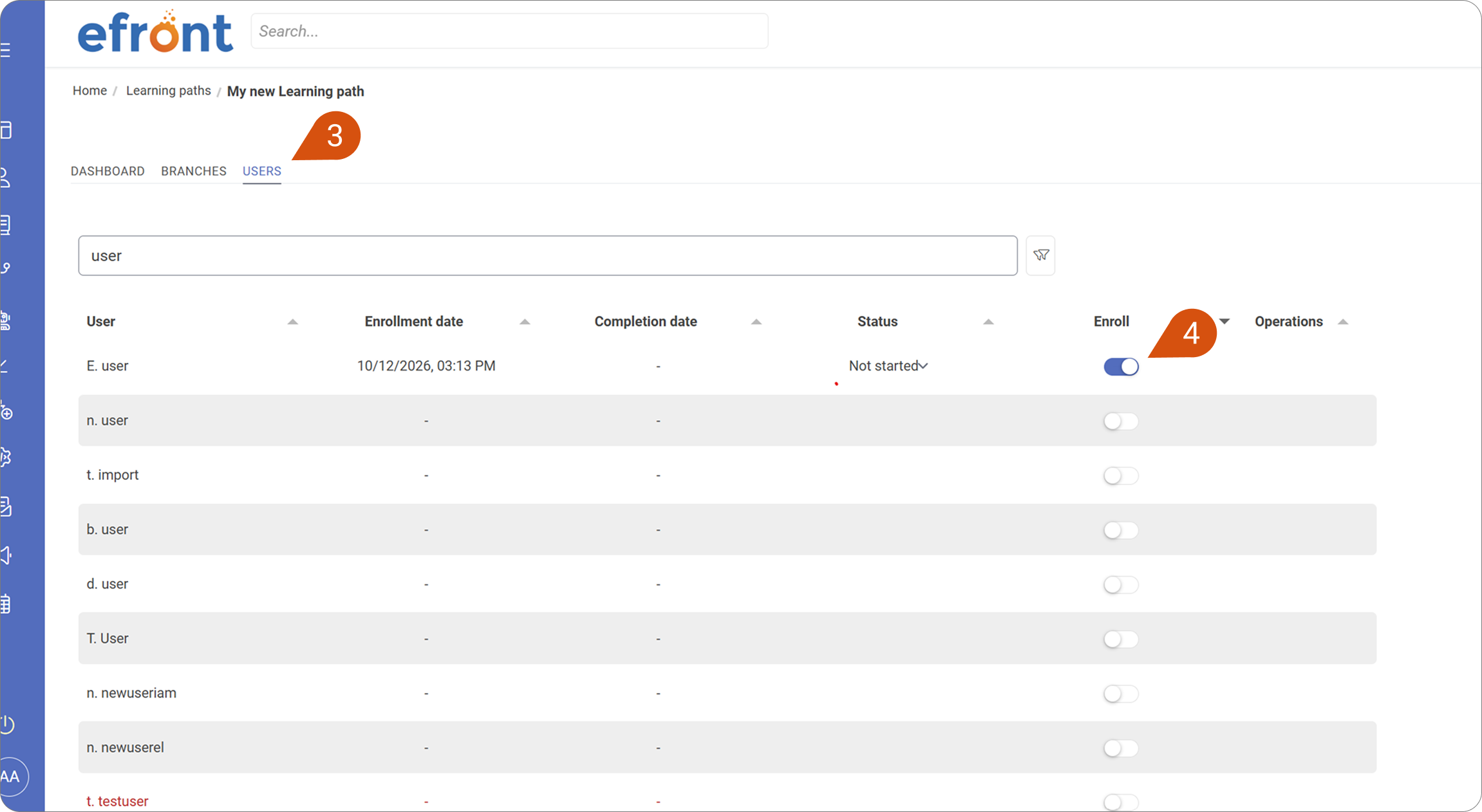The image size is (1482, 812).
Task: Click My new Learning path breadcrumb
Action: (295, 91)
